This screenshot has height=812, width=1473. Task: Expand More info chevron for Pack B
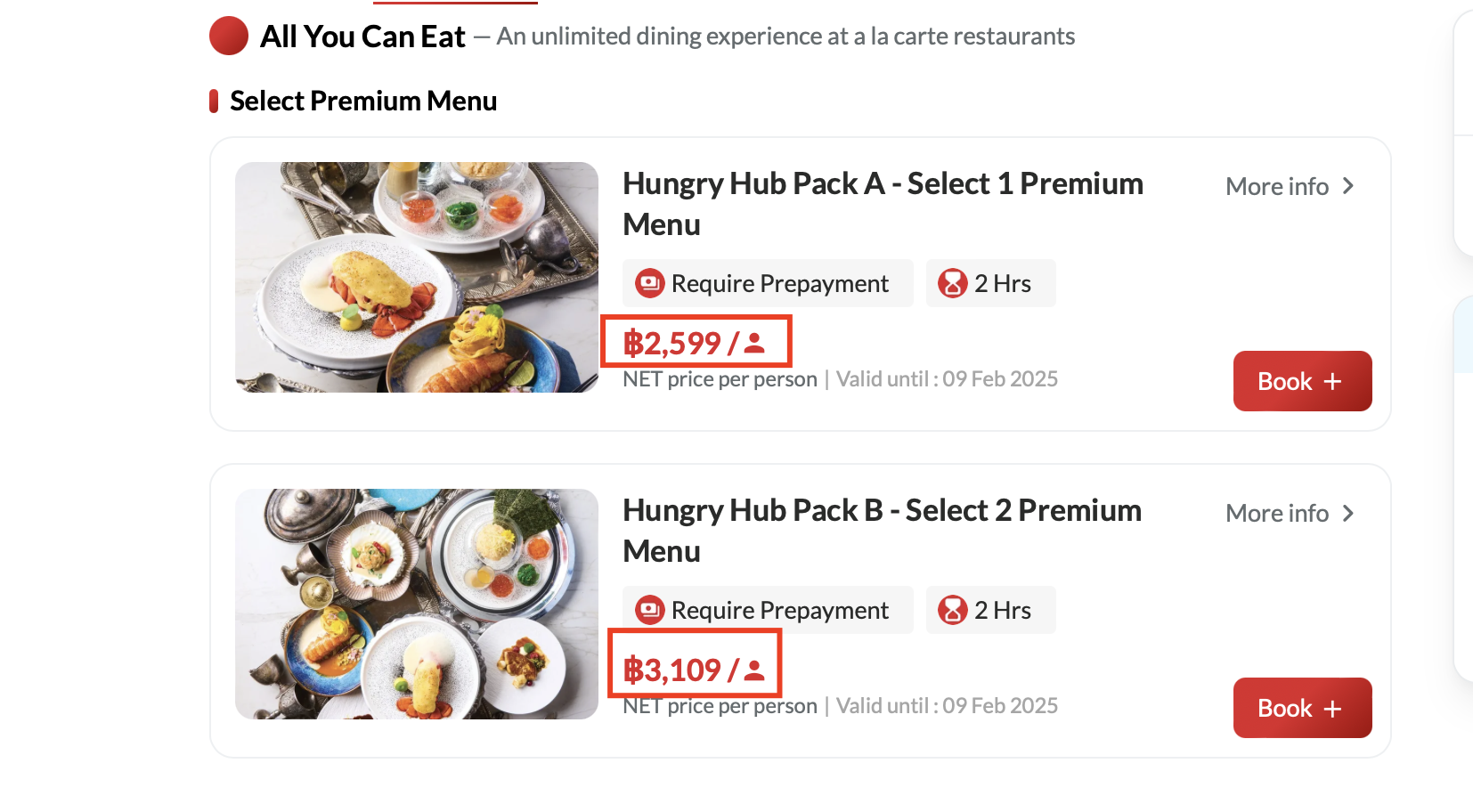(1348, 514)
